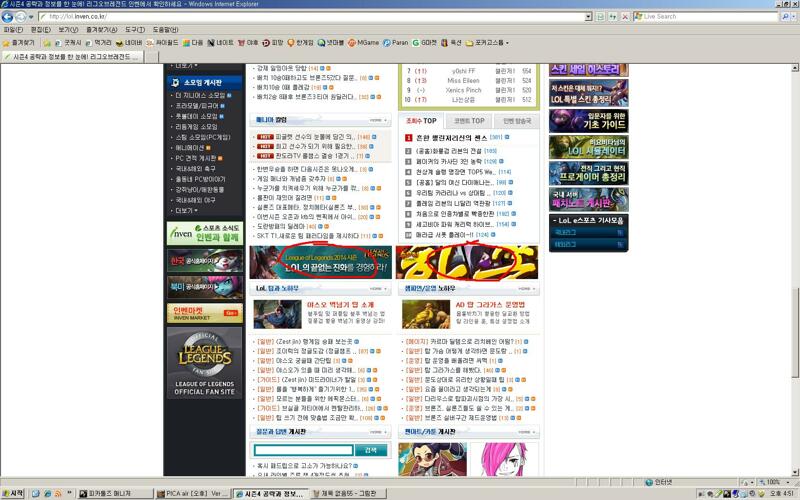Open the 즐겨찾기(A) menu
The image size is (800, 500).
[102, 30]
